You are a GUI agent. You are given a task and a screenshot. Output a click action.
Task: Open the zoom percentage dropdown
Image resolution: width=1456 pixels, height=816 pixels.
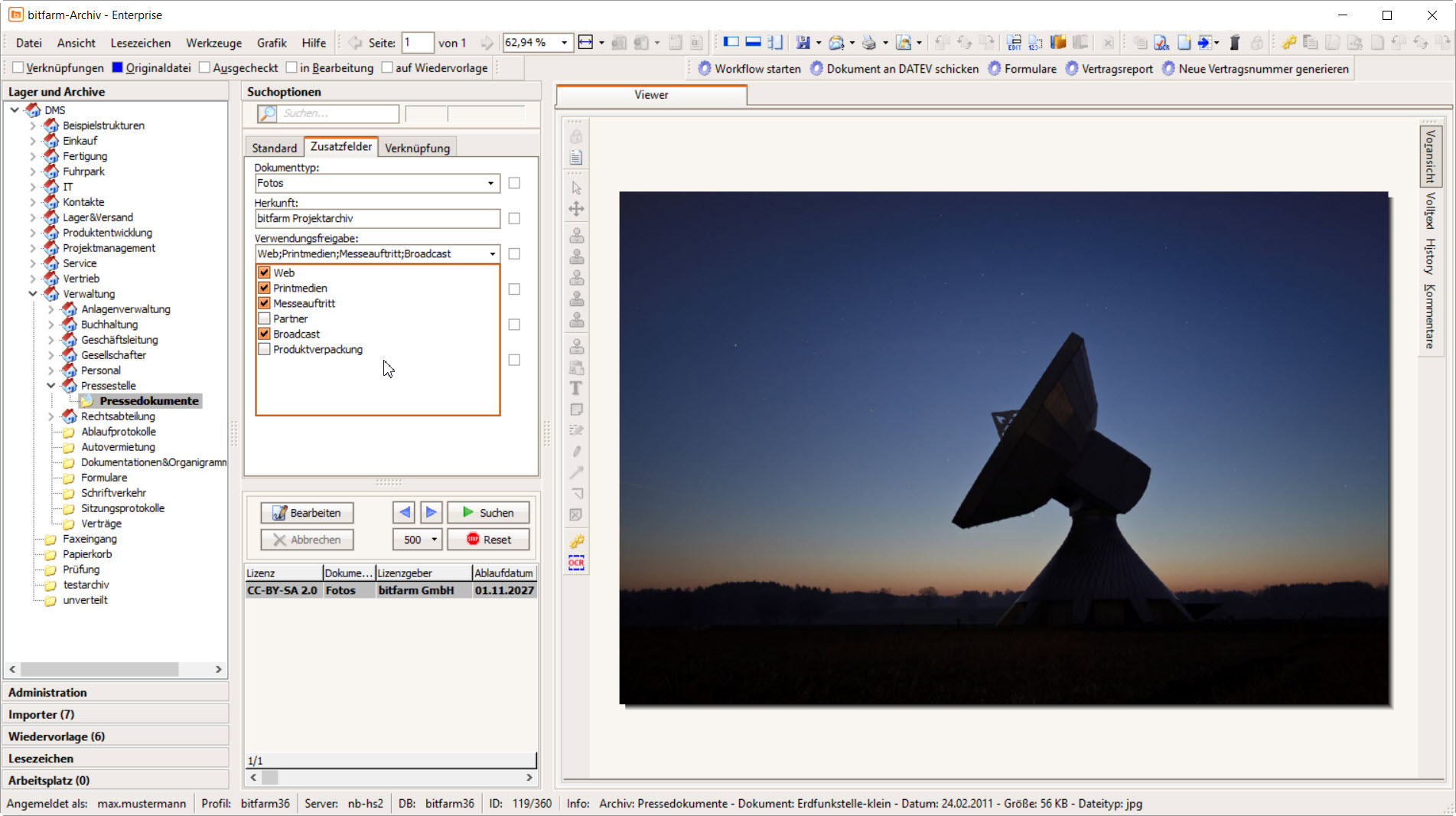tap(564, 43)
